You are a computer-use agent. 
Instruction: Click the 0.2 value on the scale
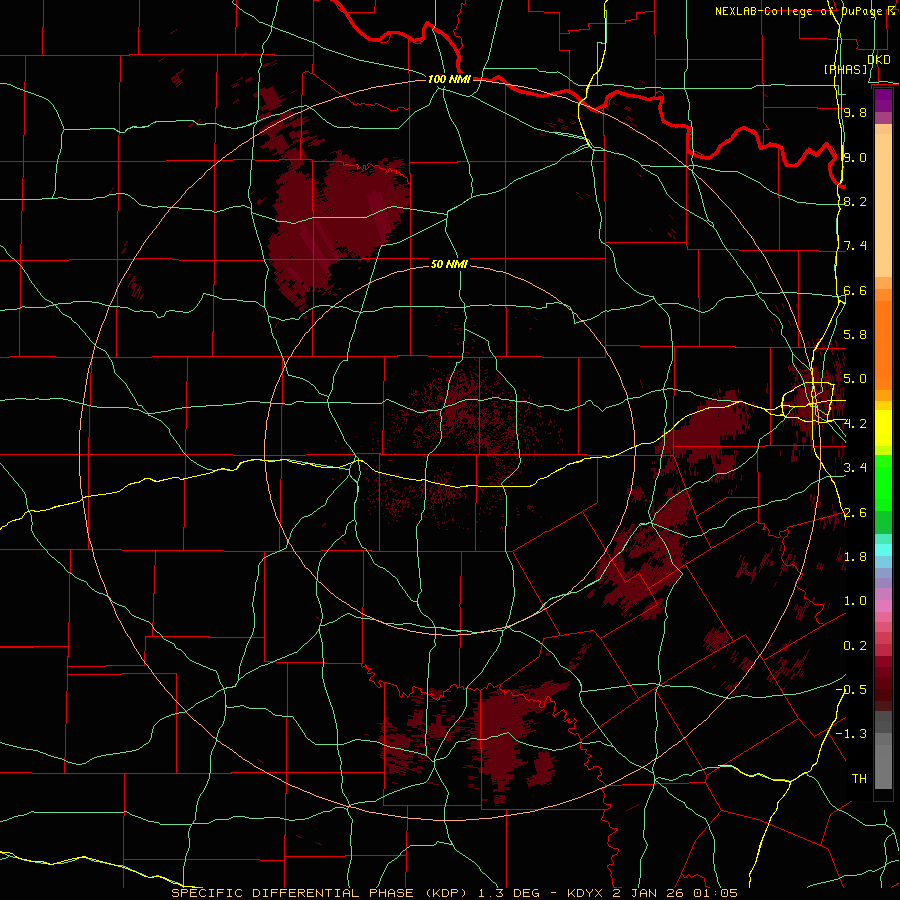[x=855, y=646]
